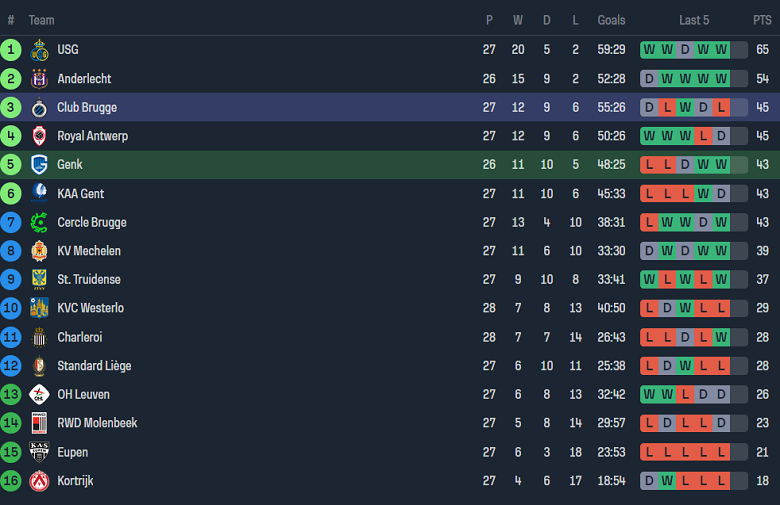
Task: Select the Club Brugge team logo
Action: [40, 108]
